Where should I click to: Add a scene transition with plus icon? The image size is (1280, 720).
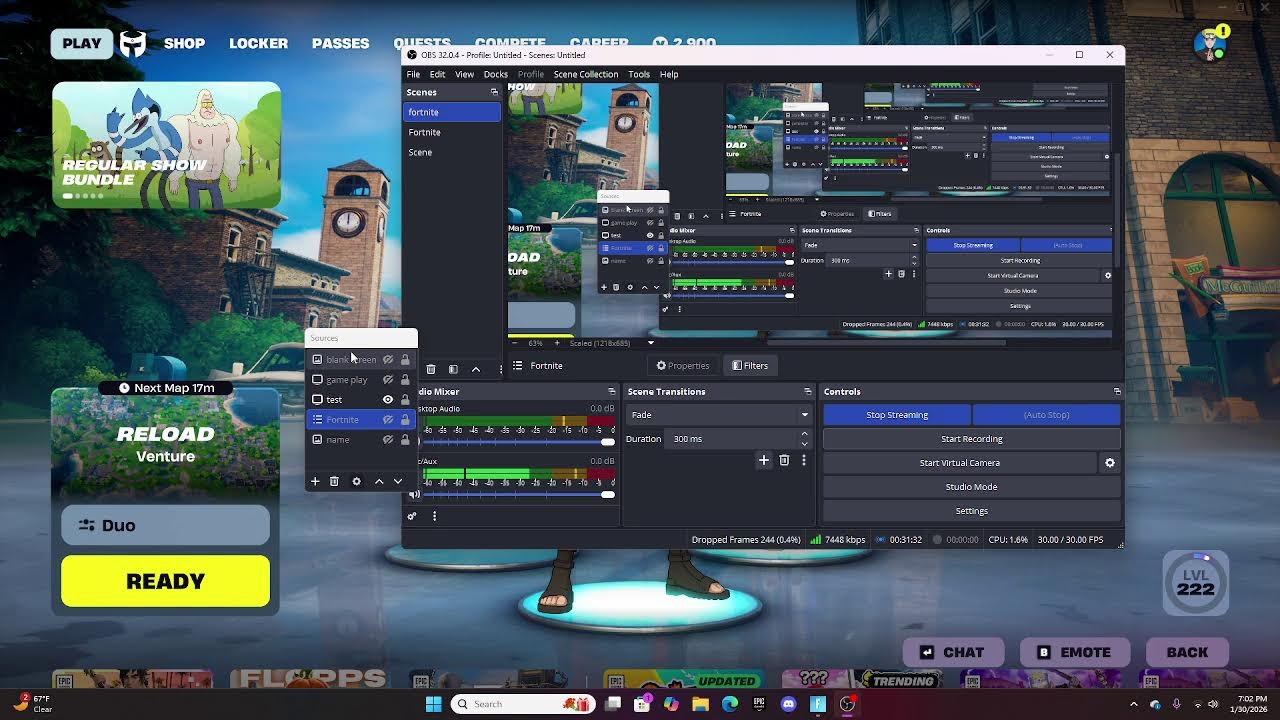coord(764,460)
